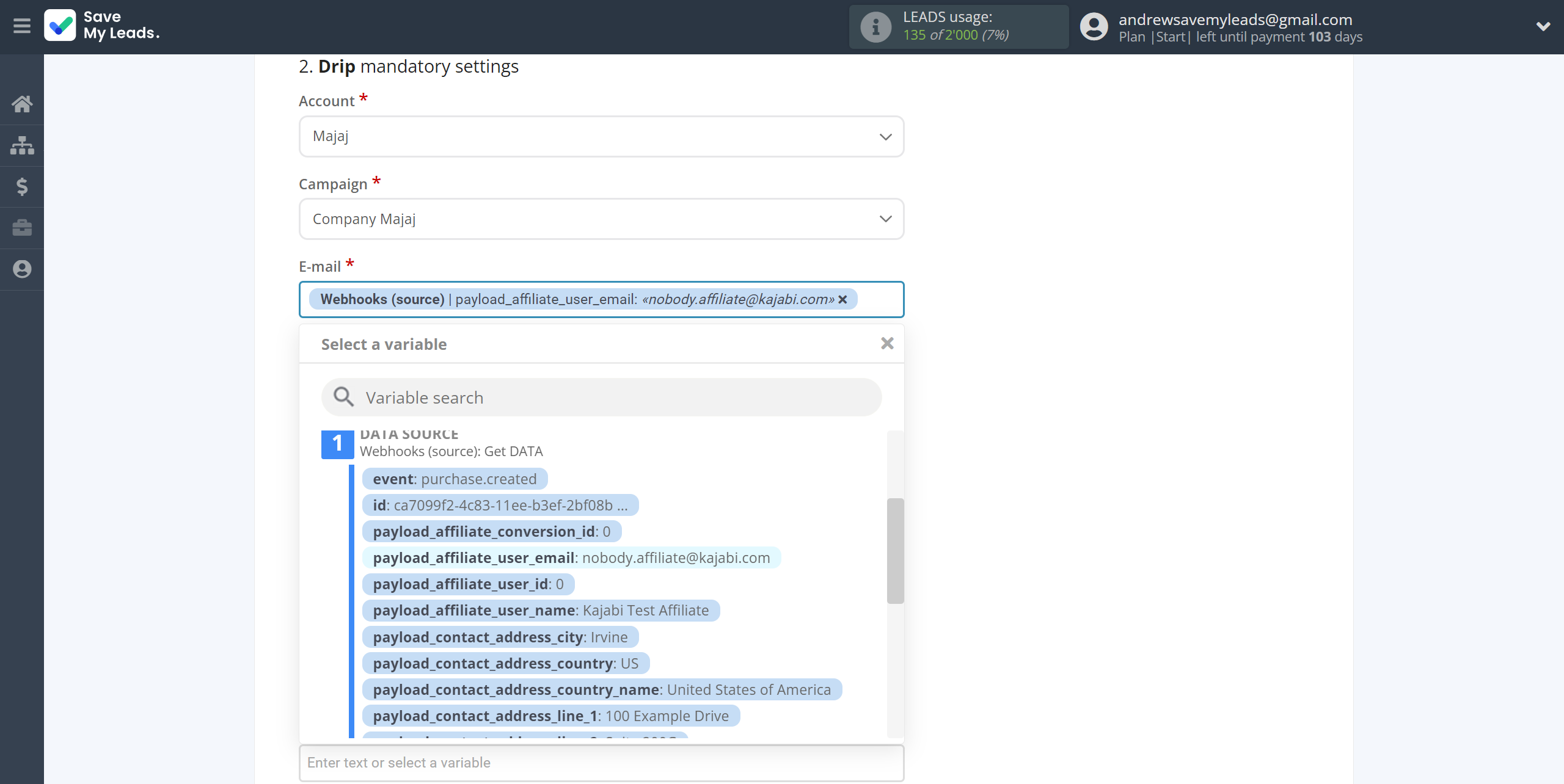Viewport: 1564px width, 784px height.
Task: Select variable payload_contact_address_country: US
Action: [x=505, y=663]
